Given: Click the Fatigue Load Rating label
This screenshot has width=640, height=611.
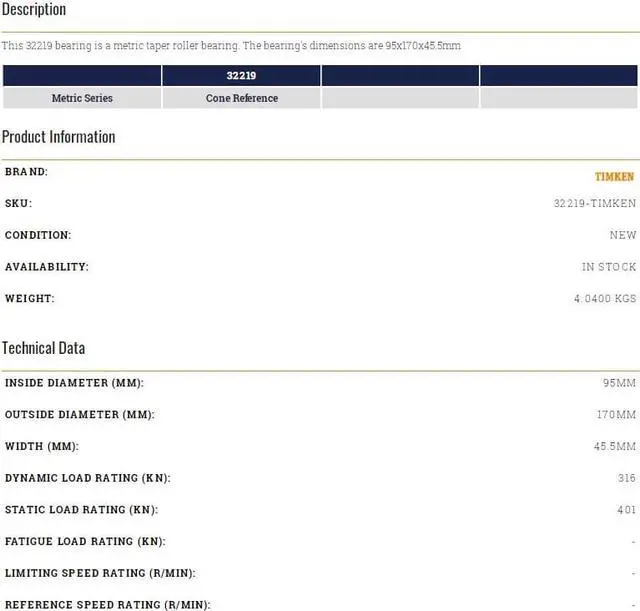Looking at the screenshot, I should point(85,541).
